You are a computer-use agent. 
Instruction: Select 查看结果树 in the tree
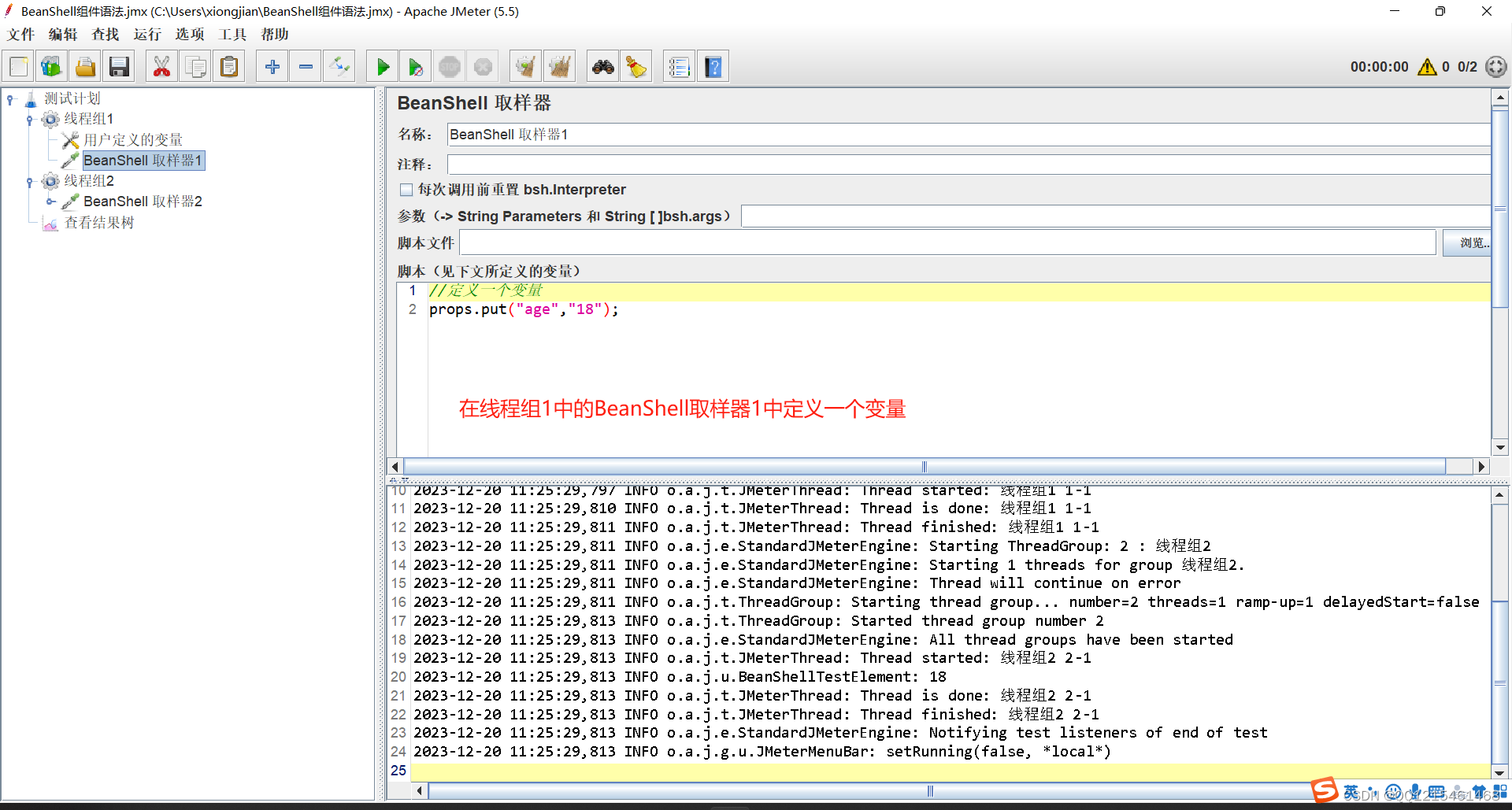(x=99, y=223)
